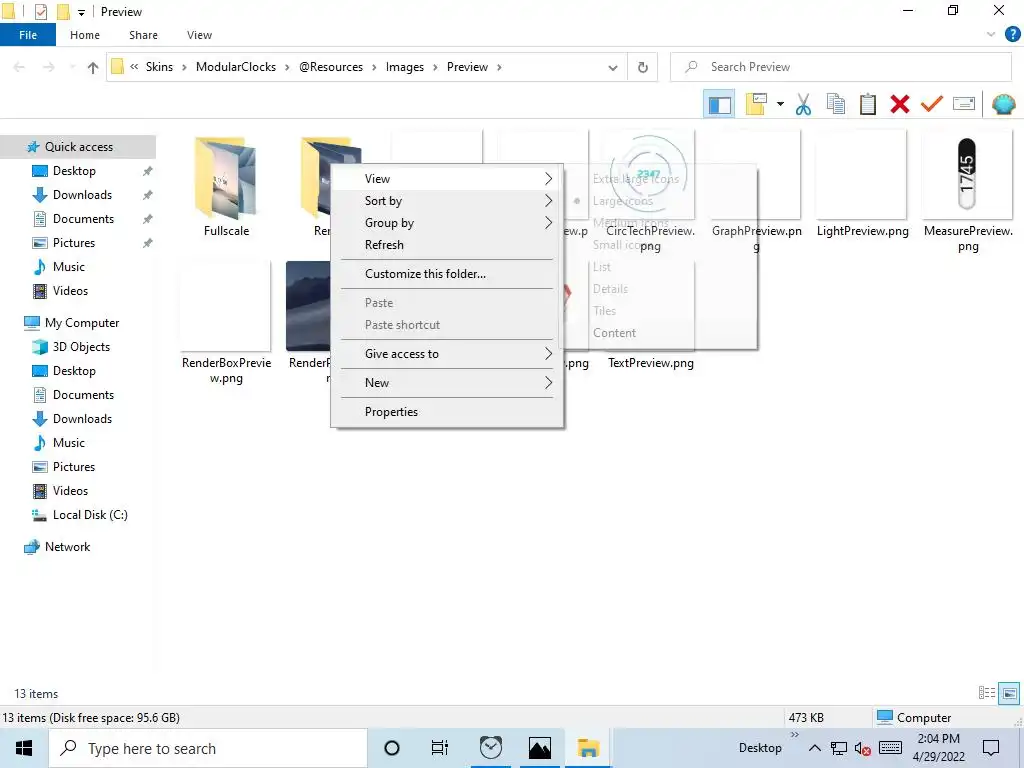Select the MeasurePreview.png thumbnail
1024x768 pixels.
click(x=967, y=174)
